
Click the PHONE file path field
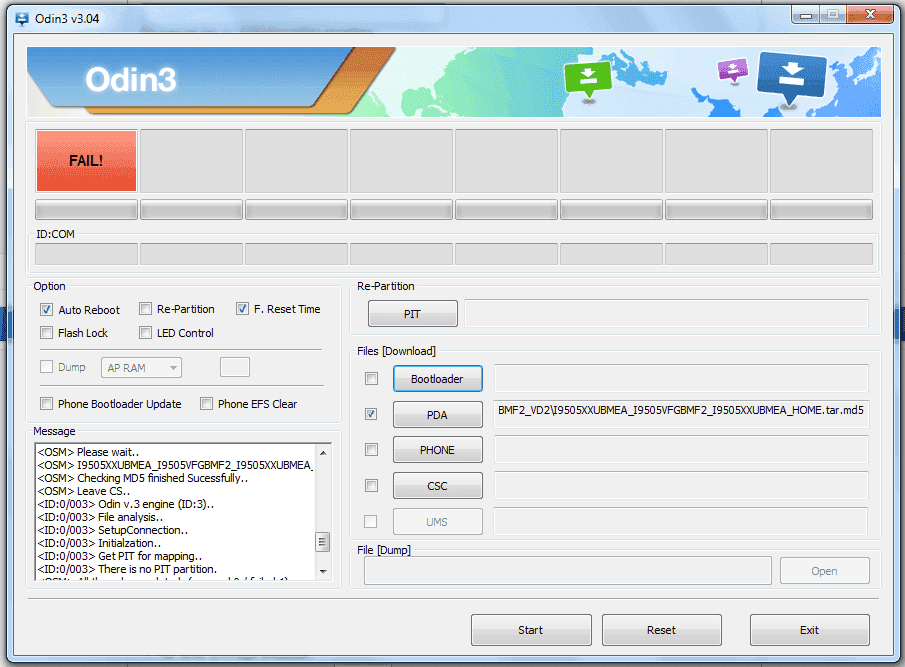(x=681, y=449)
